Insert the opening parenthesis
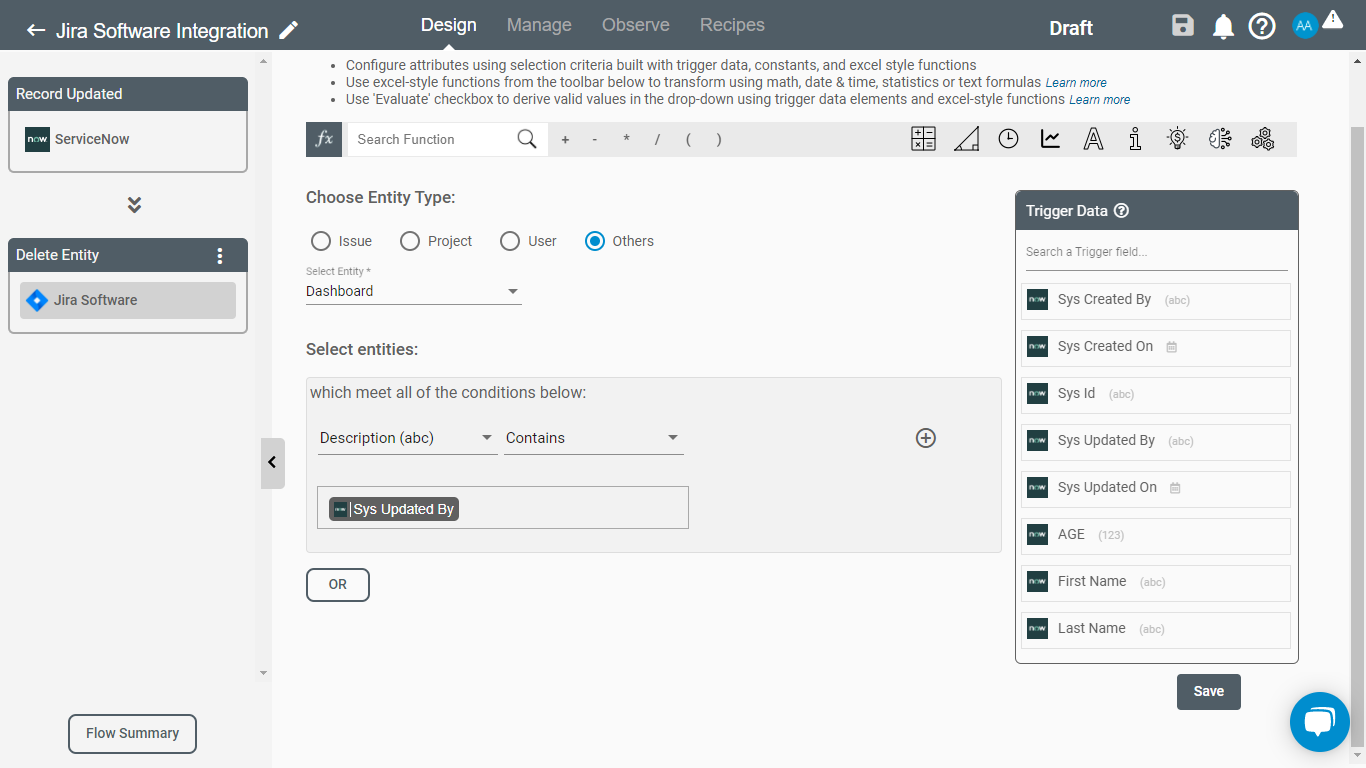This screenshot has height=768, width=1366. coord(688,140)
